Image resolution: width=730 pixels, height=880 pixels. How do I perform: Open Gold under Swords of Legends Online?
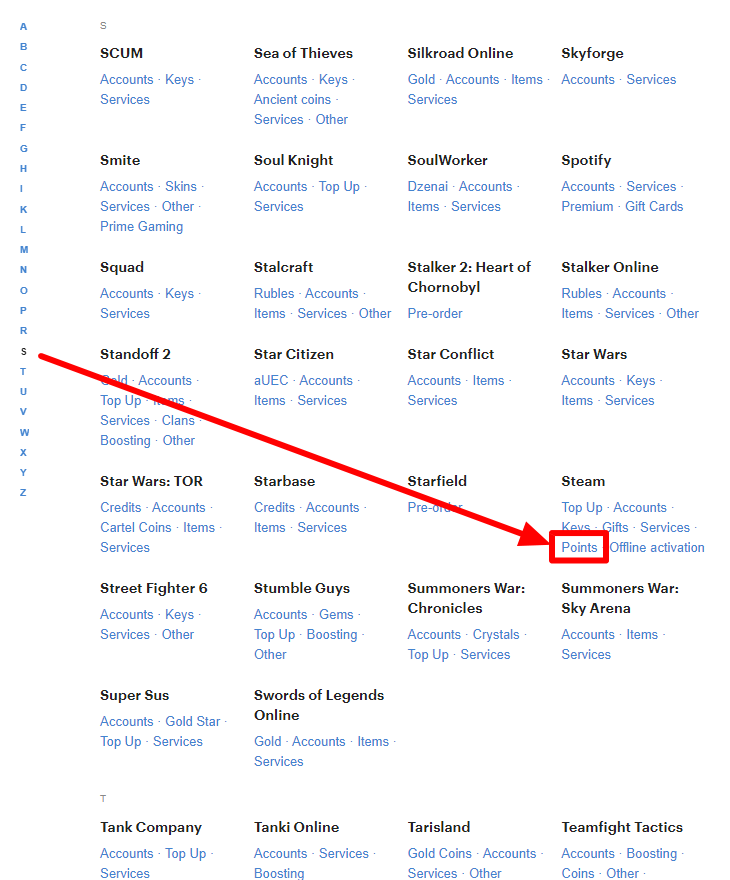(268, 741)
